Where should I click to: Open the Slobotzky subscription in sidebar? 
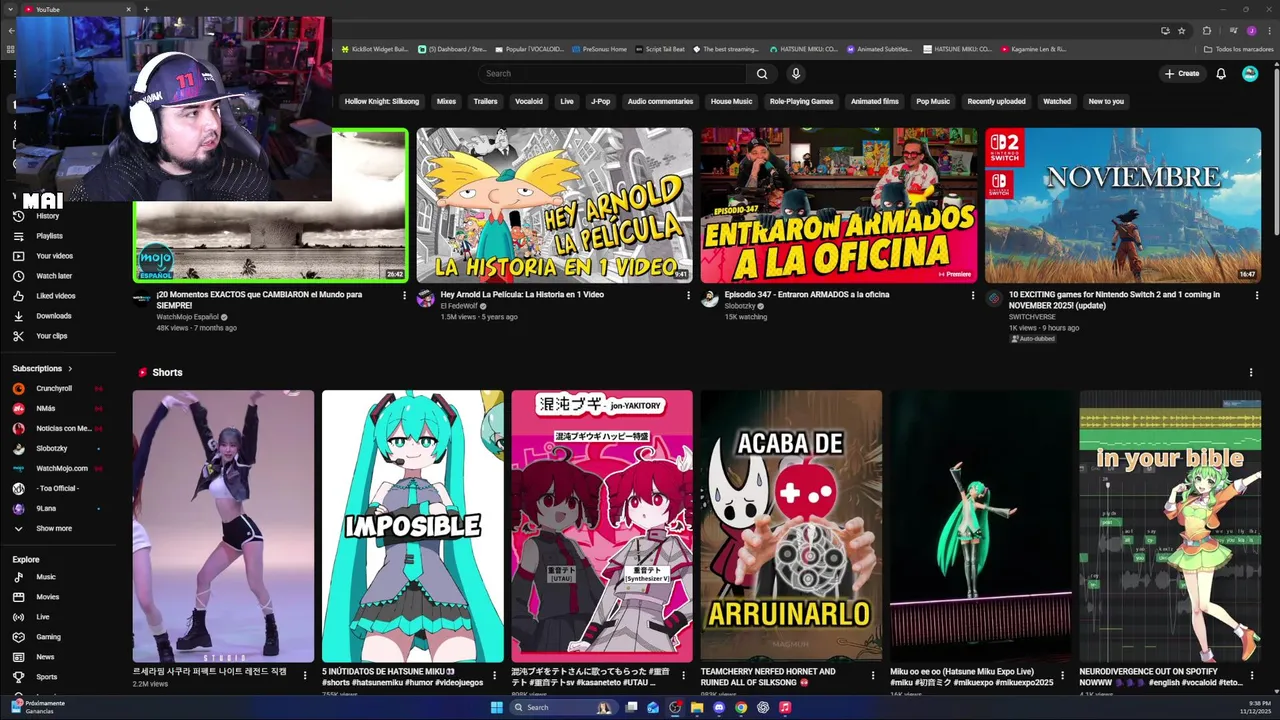(x=52, y=448)
